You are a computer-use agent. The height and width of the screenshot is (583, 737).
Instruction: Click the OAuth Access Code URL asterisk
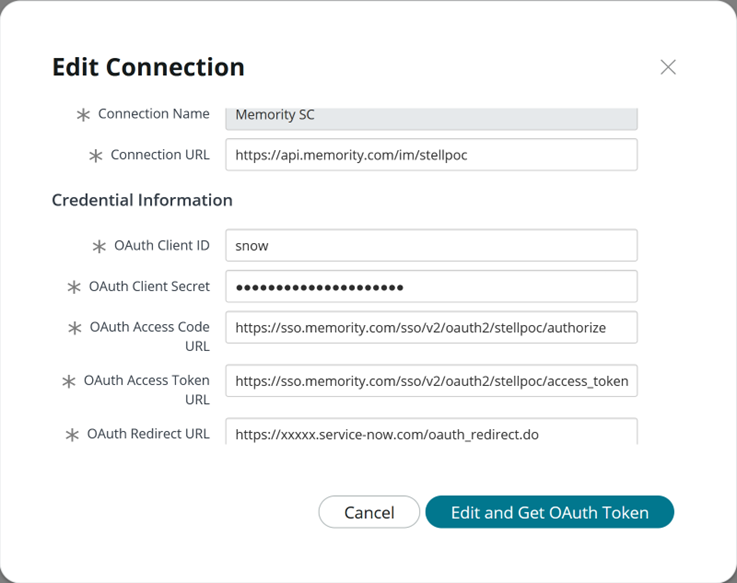(x=75, y=328)
